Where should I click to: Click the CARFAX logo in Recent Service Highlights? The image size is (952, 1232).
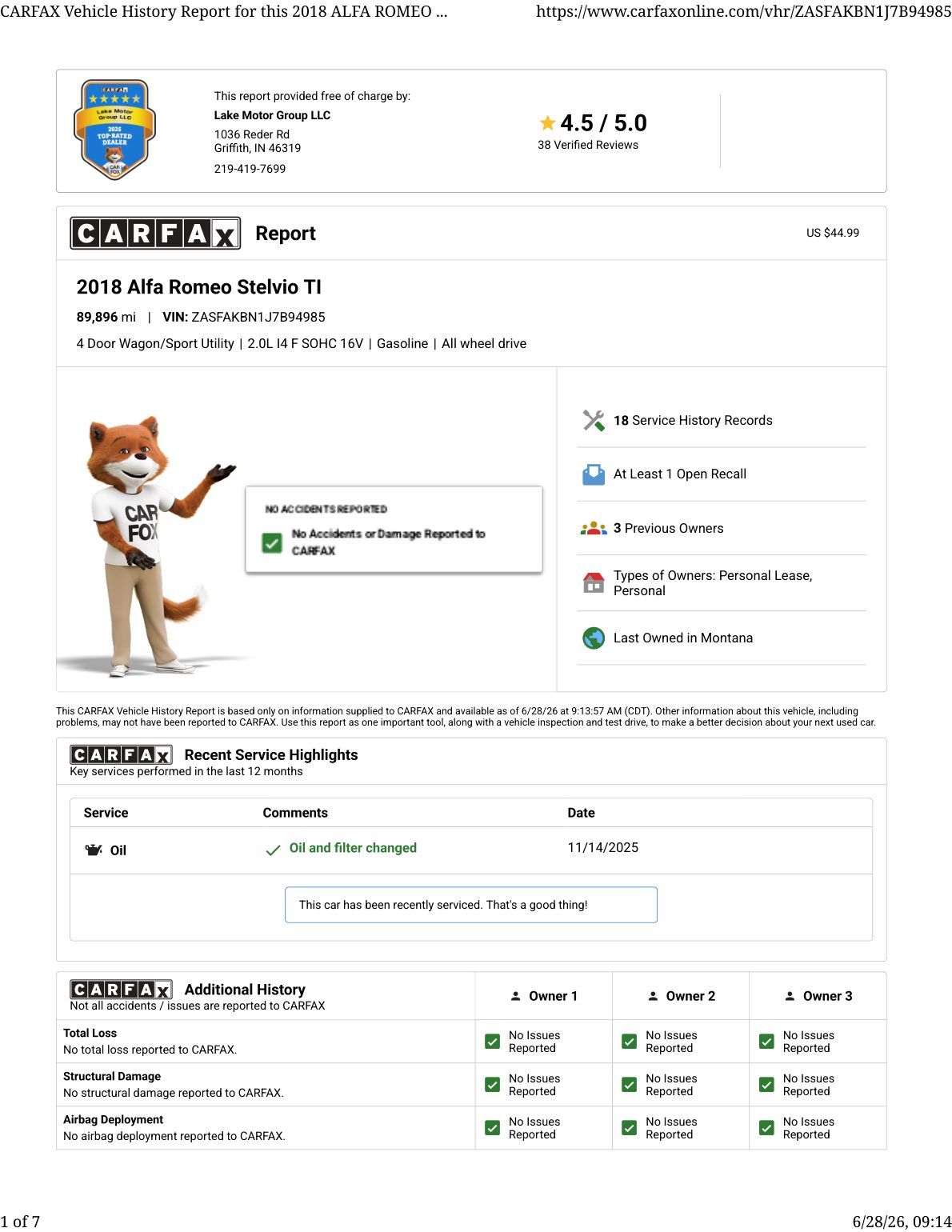(121, 755)
